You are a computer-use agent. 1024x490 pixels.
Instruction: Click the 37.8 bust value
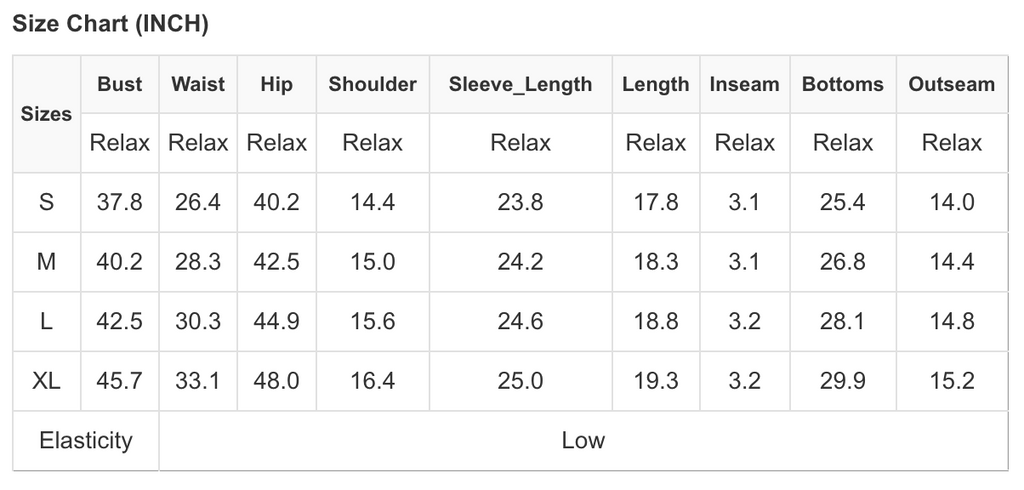(120, 202)
